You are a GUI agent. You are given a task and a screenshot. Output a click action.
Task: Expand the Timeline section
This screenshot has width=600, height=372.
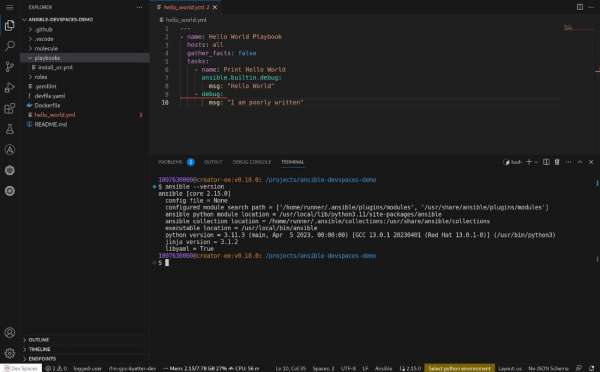click(39, 349)
